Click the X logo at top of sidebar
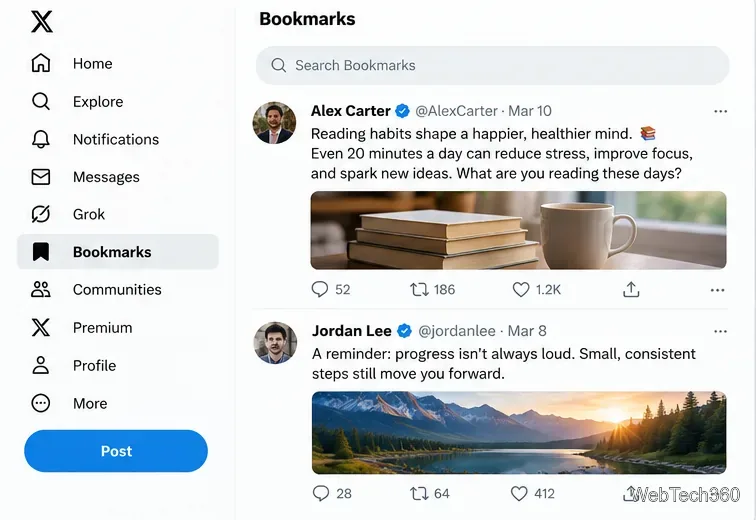The width and height of the screenshot is (756, 520). (41, 22)
